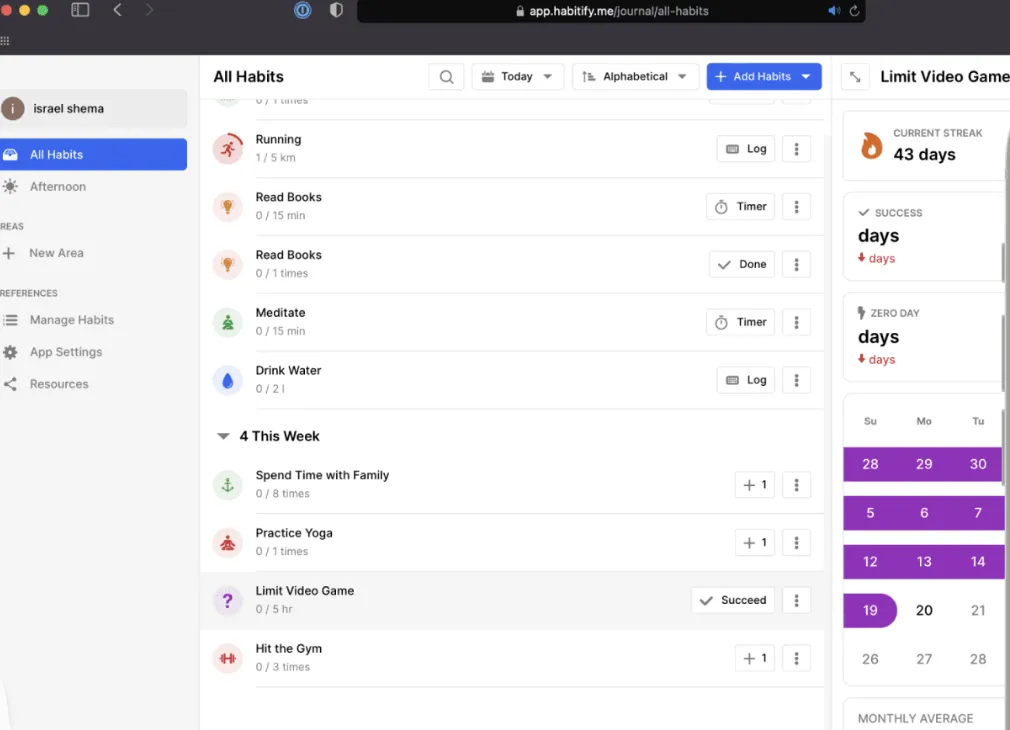Click the Meditate habit icon
The height and width of the screenshot is (730, 1010).
tap(228, 322)
